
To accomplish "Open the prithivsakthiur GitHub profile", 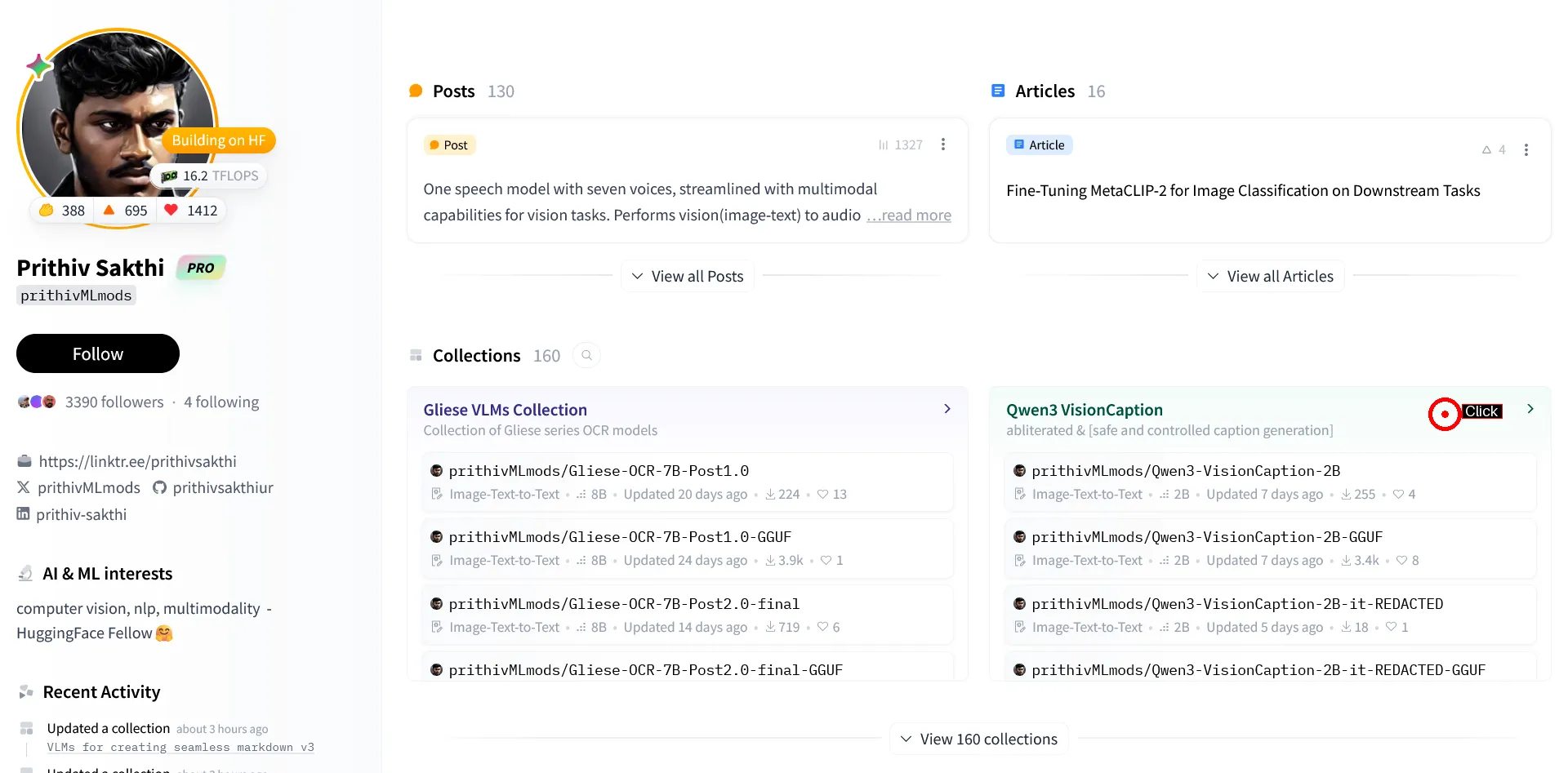I will [214, 488].
